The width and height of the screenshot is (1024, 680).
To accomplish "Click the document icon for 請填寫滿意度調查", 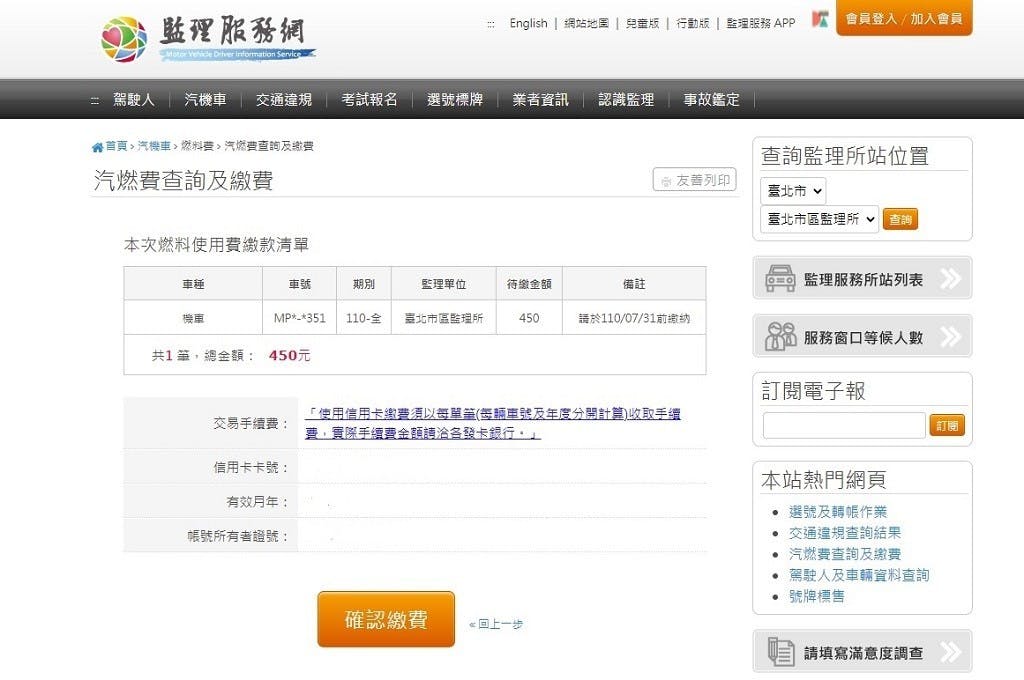I will click(x=780, y=652).
